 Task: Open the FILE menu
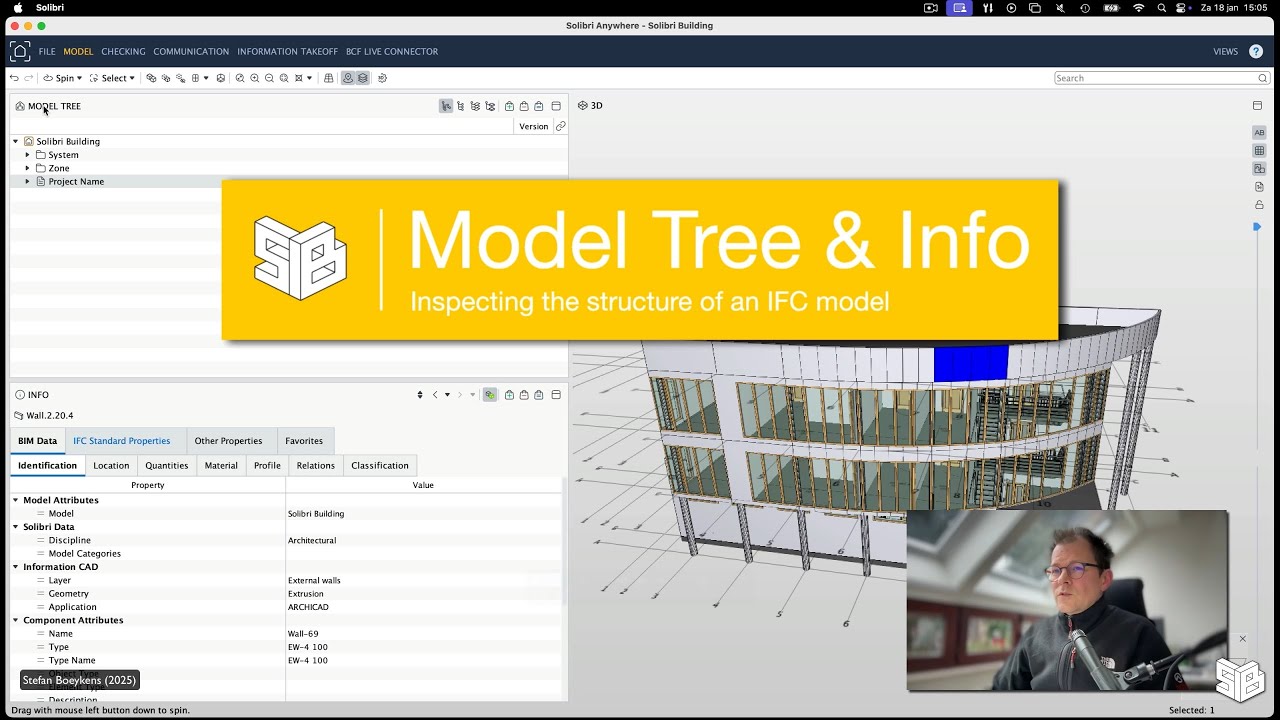pyautogui.click(x=47, y=51)
